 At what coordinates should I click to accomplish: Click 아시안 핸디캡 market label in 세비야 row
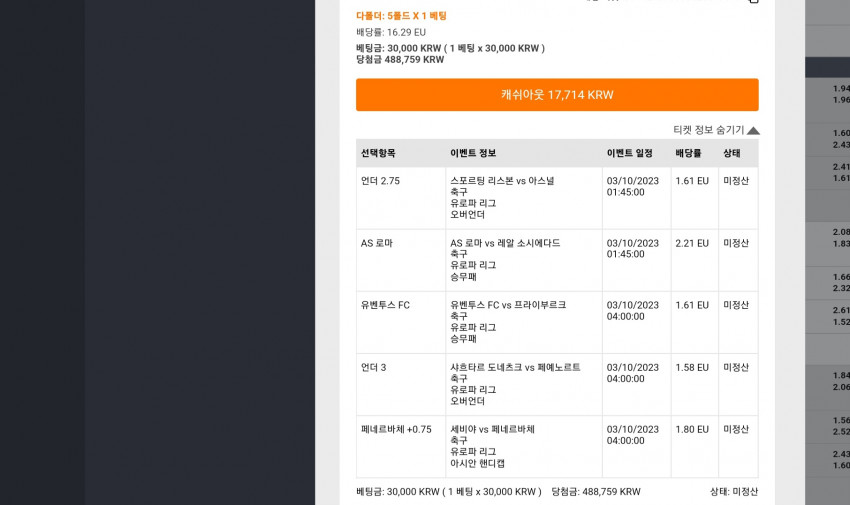477,463
